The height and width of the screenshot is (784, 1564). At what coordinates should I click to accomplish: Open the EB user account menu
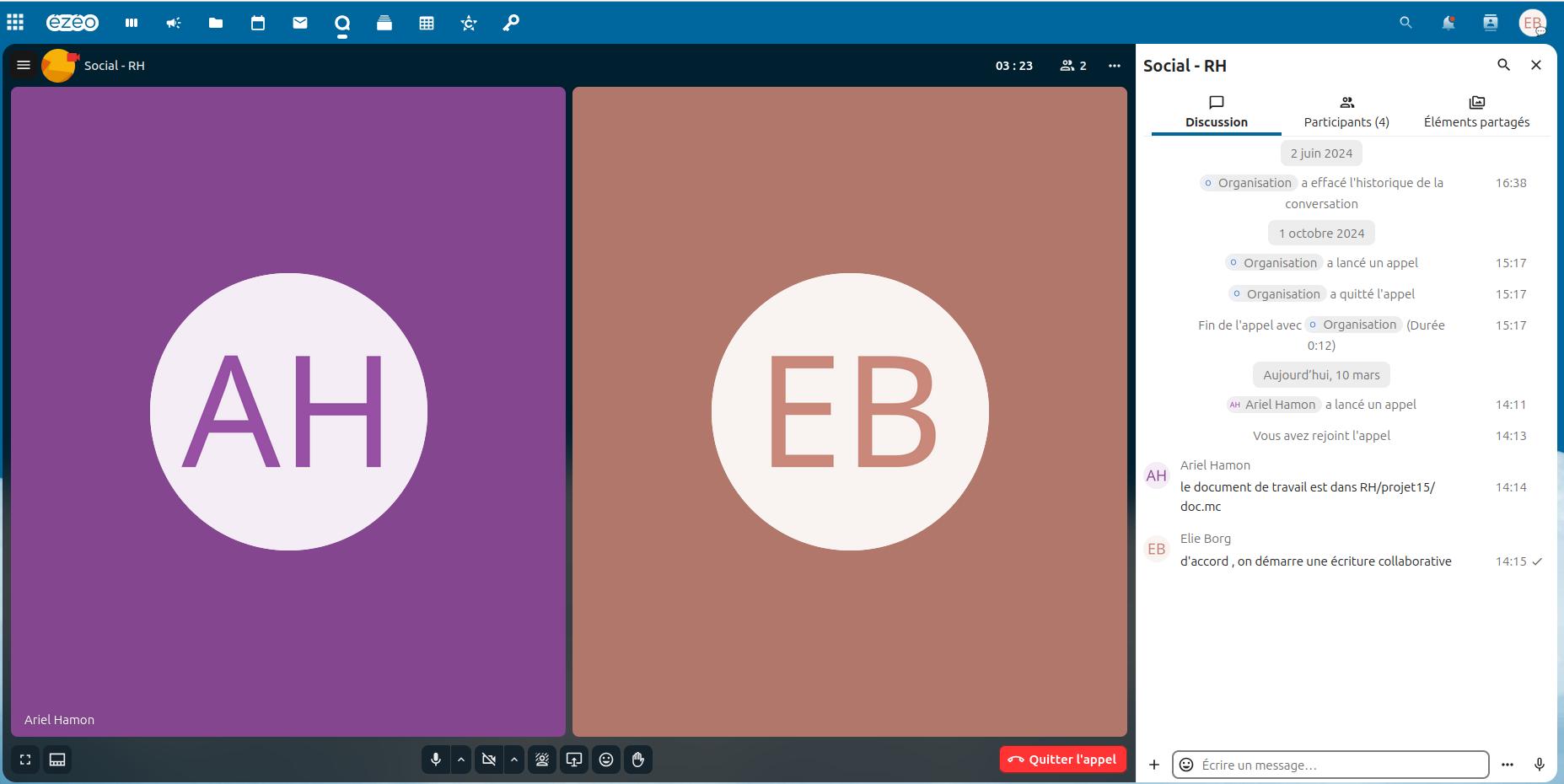point(1532,23)
